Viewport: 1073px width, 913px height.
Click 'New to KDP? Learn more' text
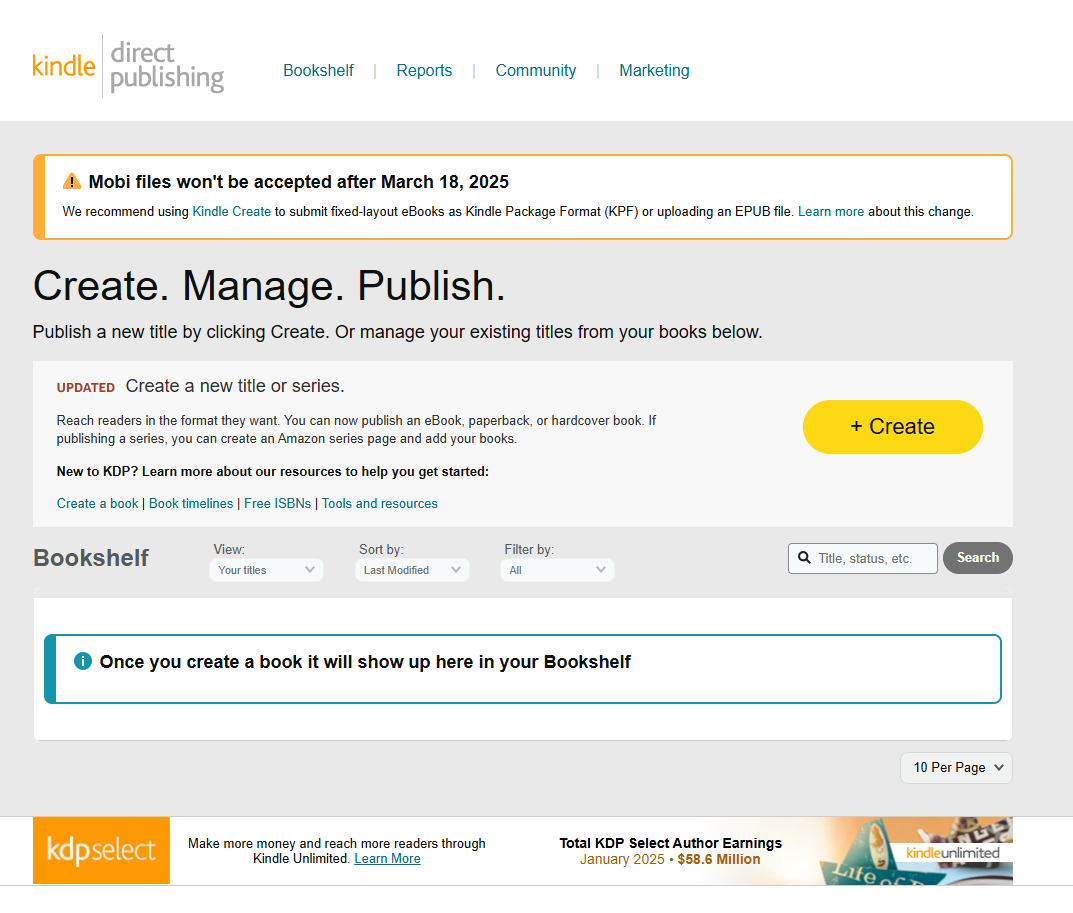coord(272,472)
